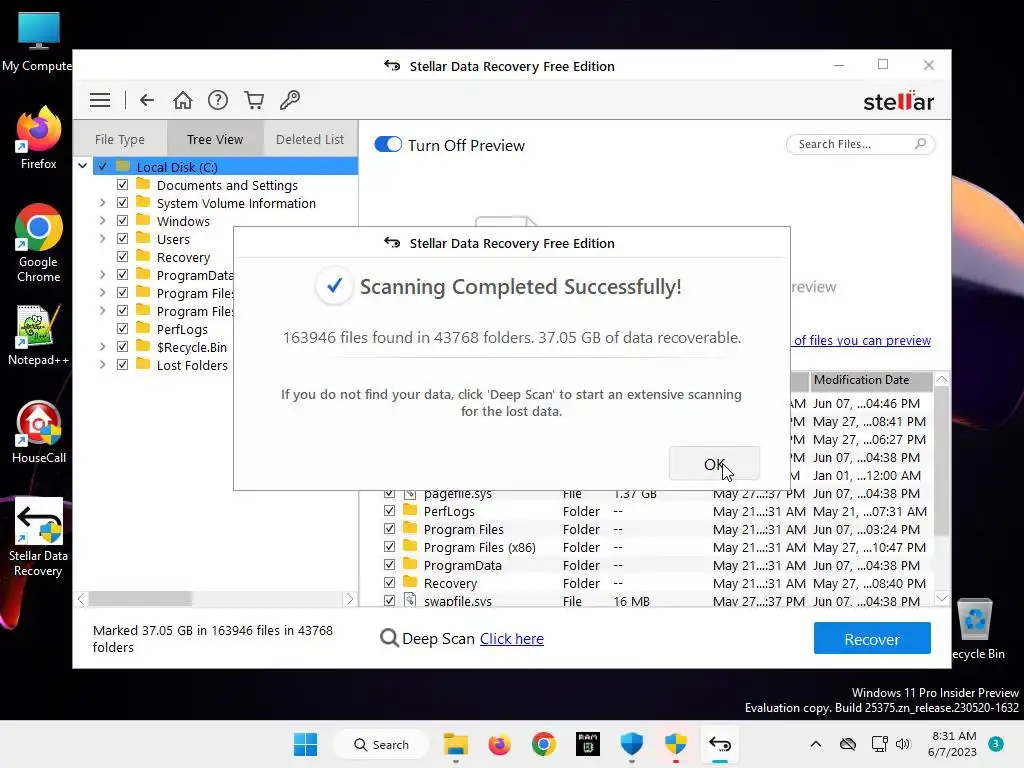Viewport: 1024px width, 768px height.
Task: Open Chrome from the taskbar
Action: (543, 744)
